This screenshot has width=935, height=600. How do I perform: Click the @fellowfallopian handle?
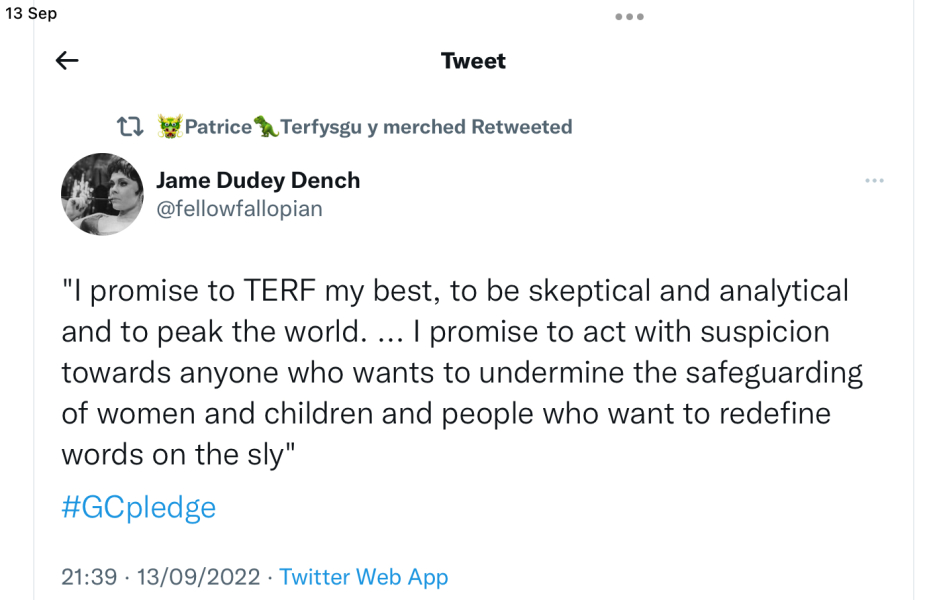click(x=239, y=208)
